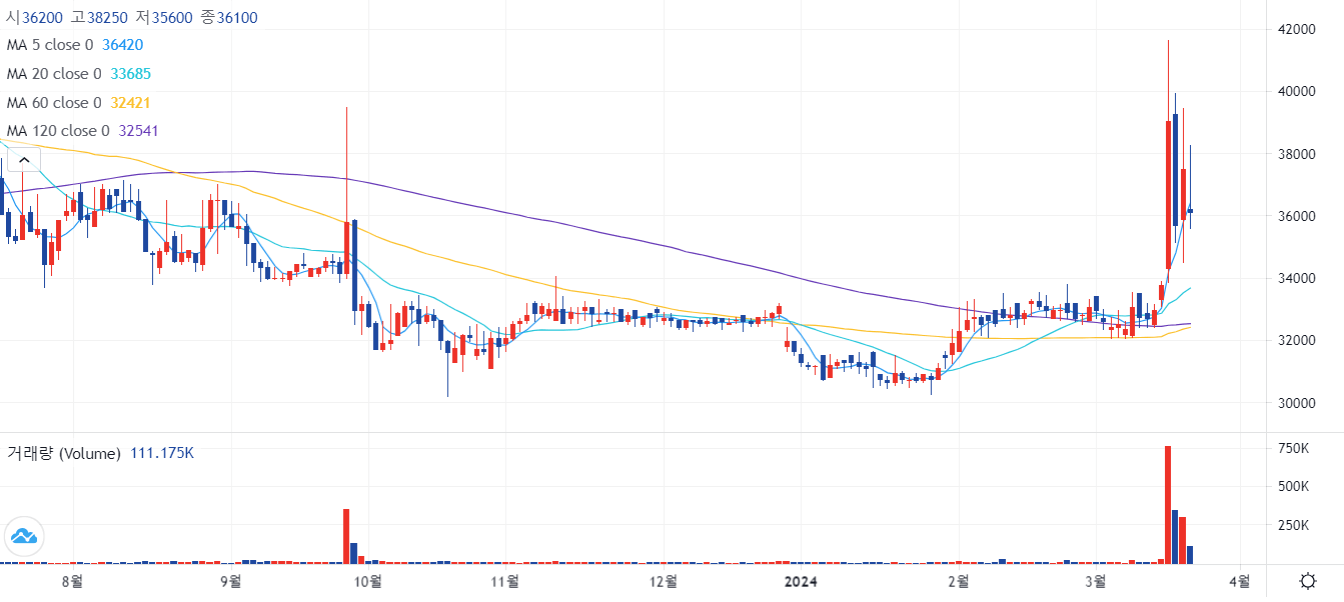Click the open price 시 36200
Image resolution: width=1344 pixels, height=602 pixels.
[33, 18]
